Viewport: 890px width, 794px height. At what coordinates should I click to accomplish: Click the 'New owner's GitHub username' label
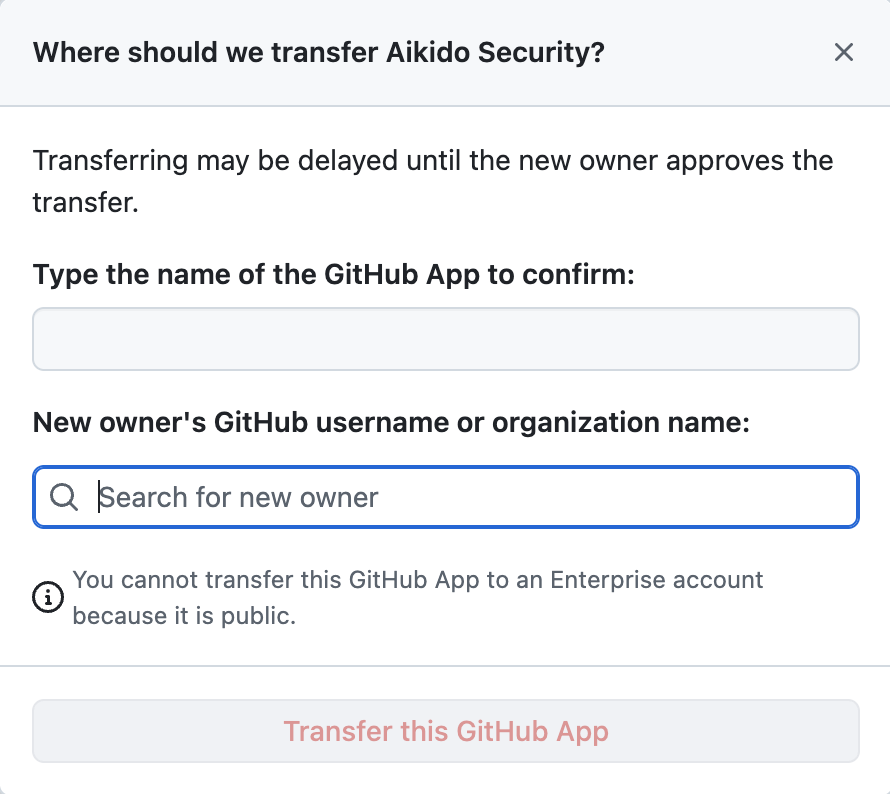click(x=391, y=423)
